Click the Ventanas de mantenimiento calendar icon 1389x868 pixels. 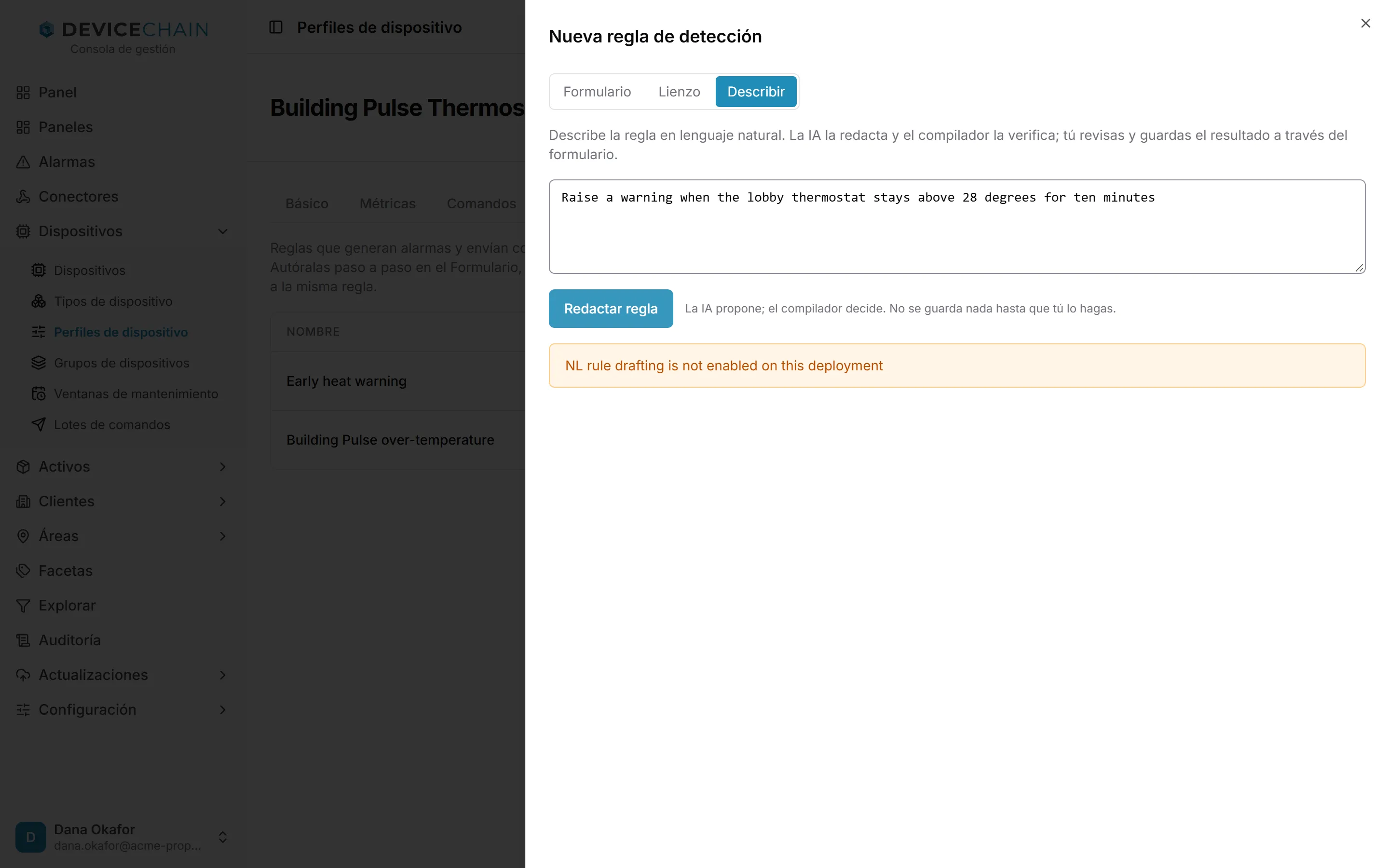click(x=39, y=394)
